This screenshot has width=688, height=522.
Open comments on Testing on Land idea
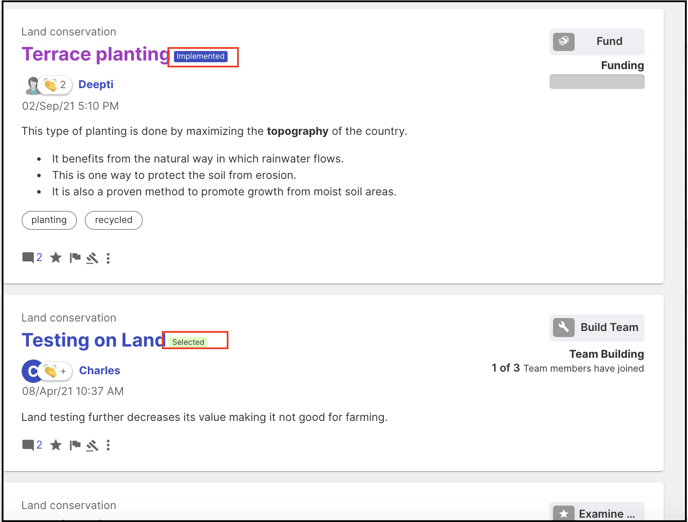click(32, 445)
